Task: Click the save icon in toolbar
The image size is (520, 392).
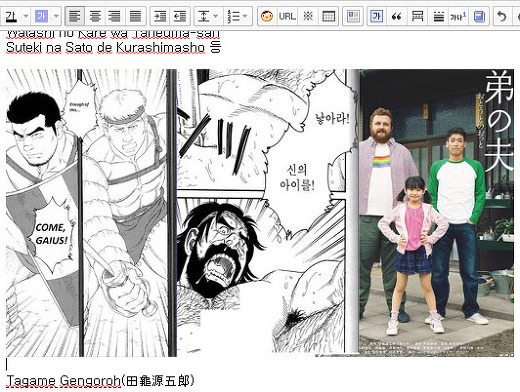Action: [479, 16]
